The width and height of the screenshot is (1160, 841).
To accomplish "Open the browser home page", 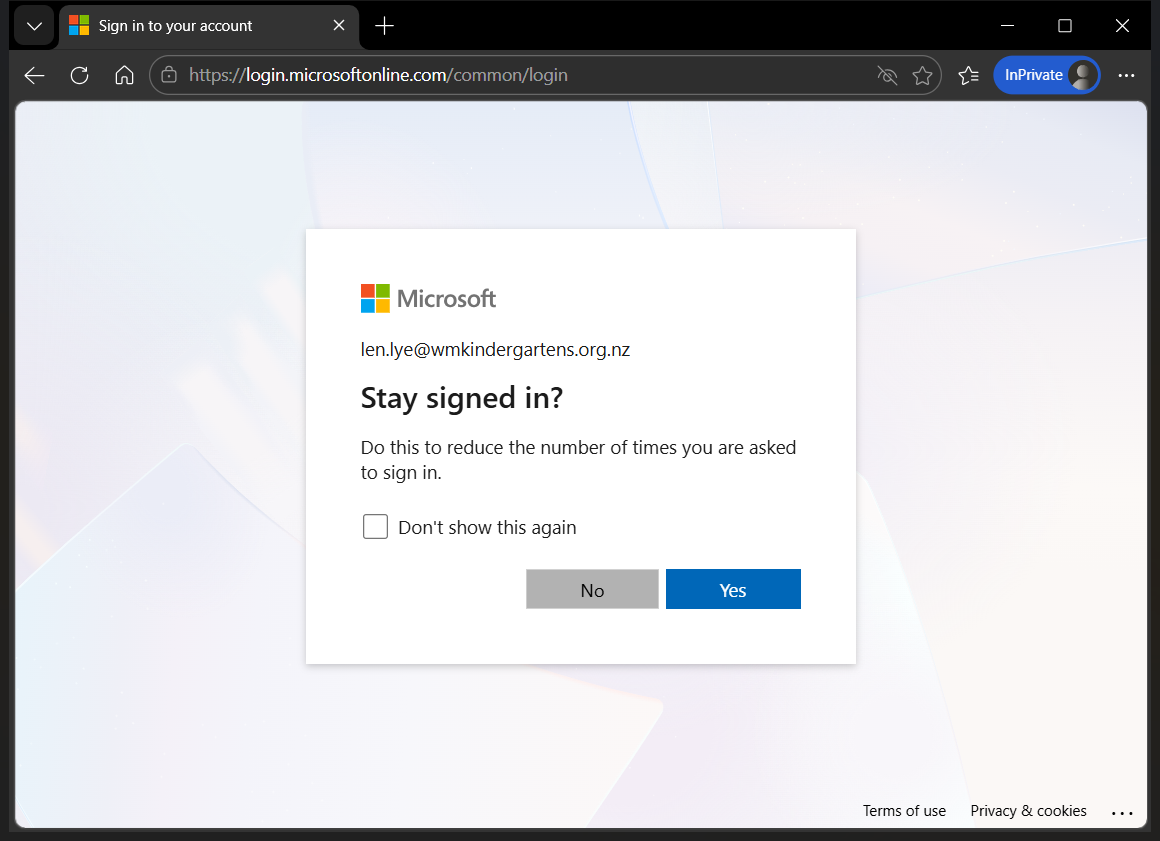I will [124, 75].
